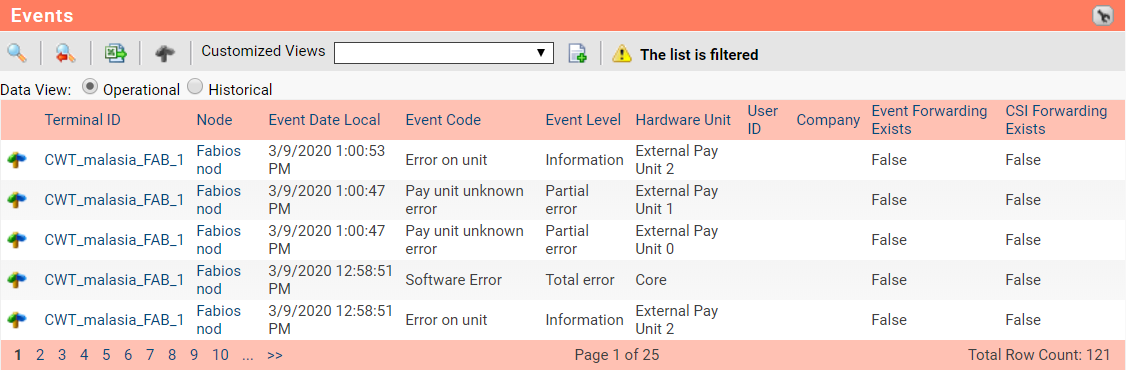Go to page 3
Screen dimensions: 1126x370
pyautogui.click(x=62, y=355)
